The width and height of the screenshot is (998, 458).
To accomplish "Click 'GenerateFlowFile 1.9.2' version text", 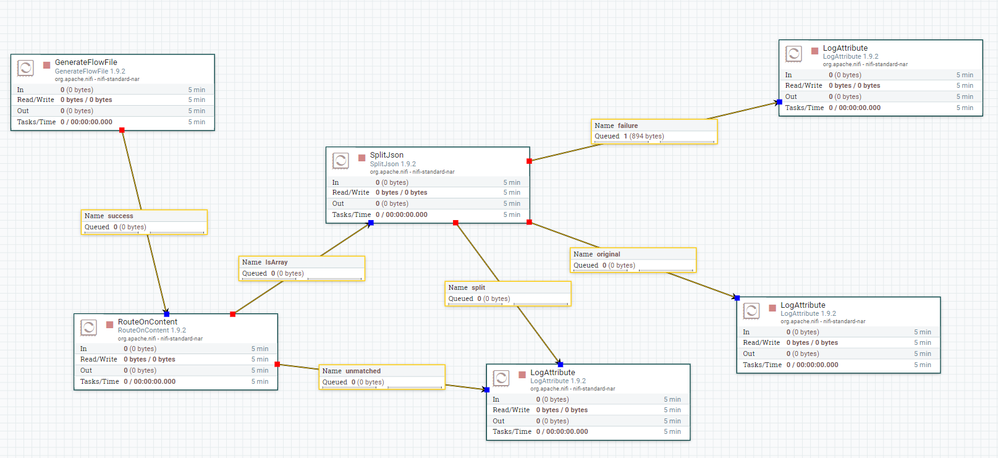I will (90, 72).
